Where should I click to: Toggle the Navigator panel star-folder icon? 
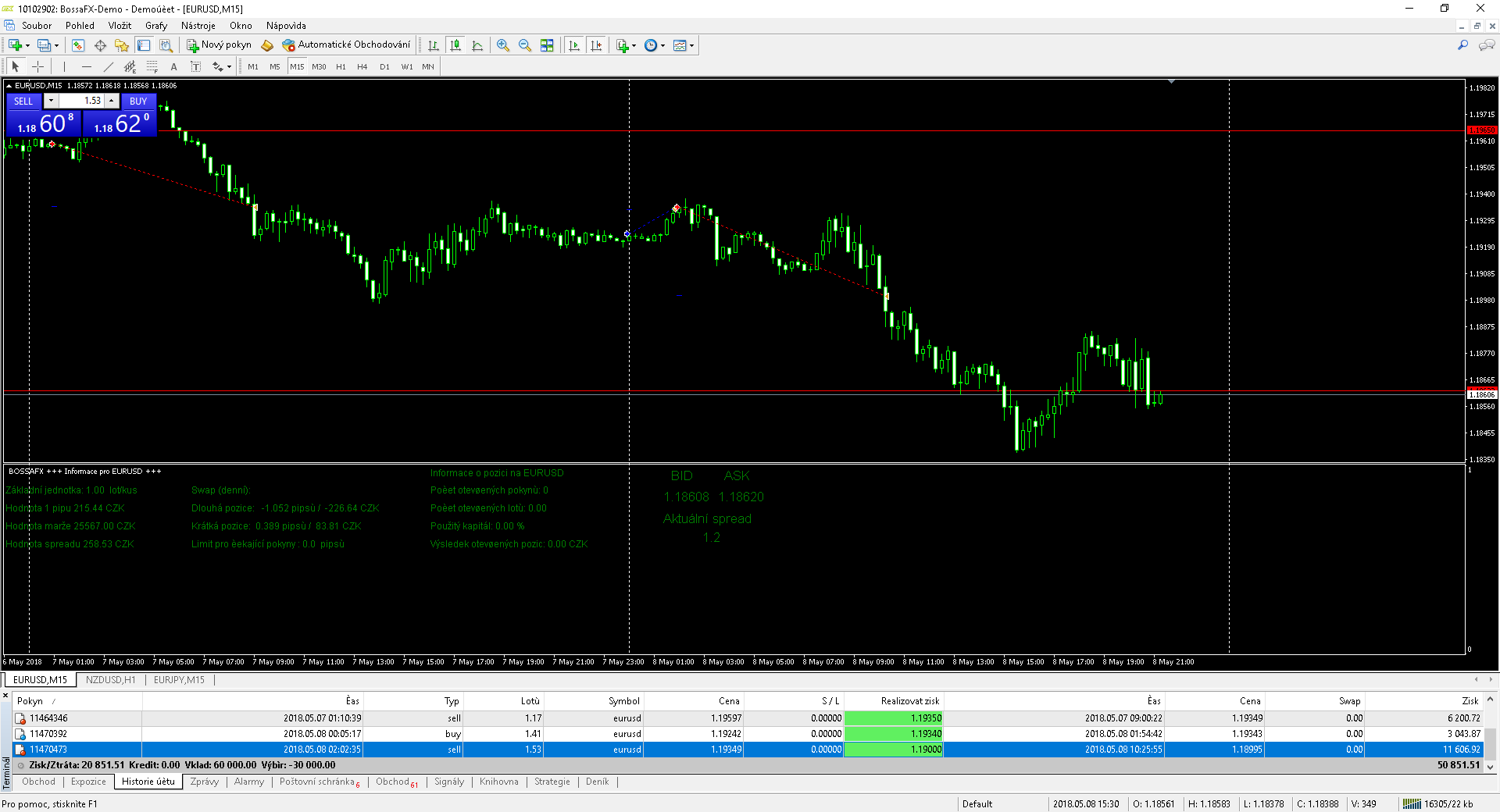coord(122,45)
